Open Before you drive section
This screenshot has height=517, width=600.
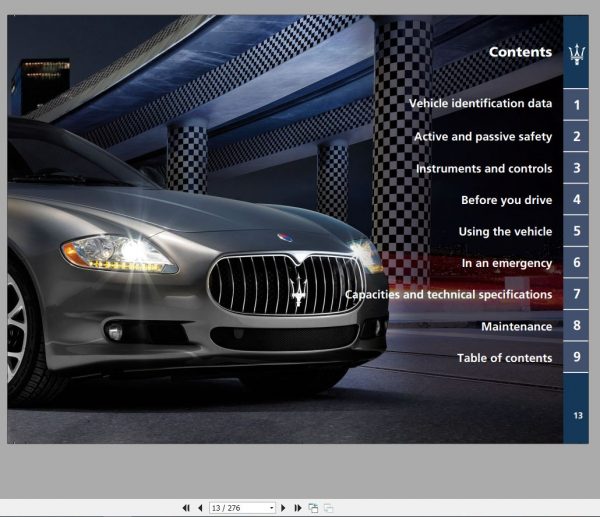pyautogui.click(x=507, y=200)
